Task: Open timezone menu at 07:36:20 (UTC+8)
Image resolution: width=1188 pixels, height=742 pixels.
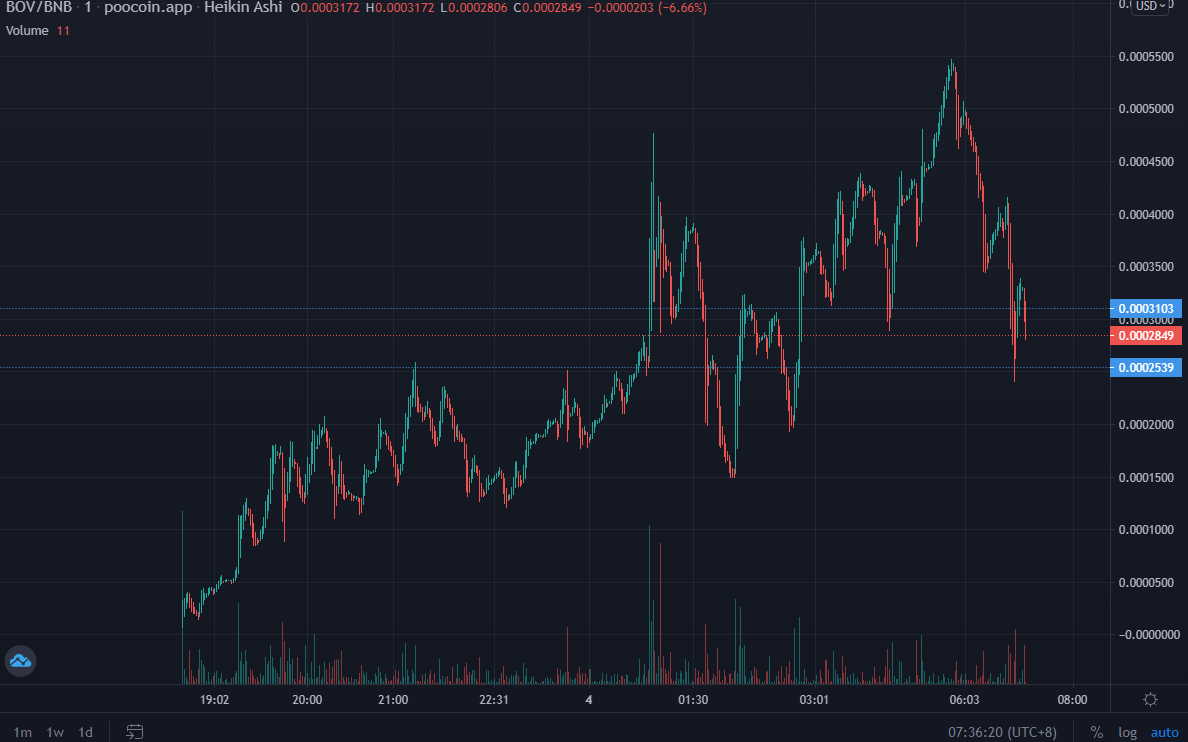Action: (1002, 732)
